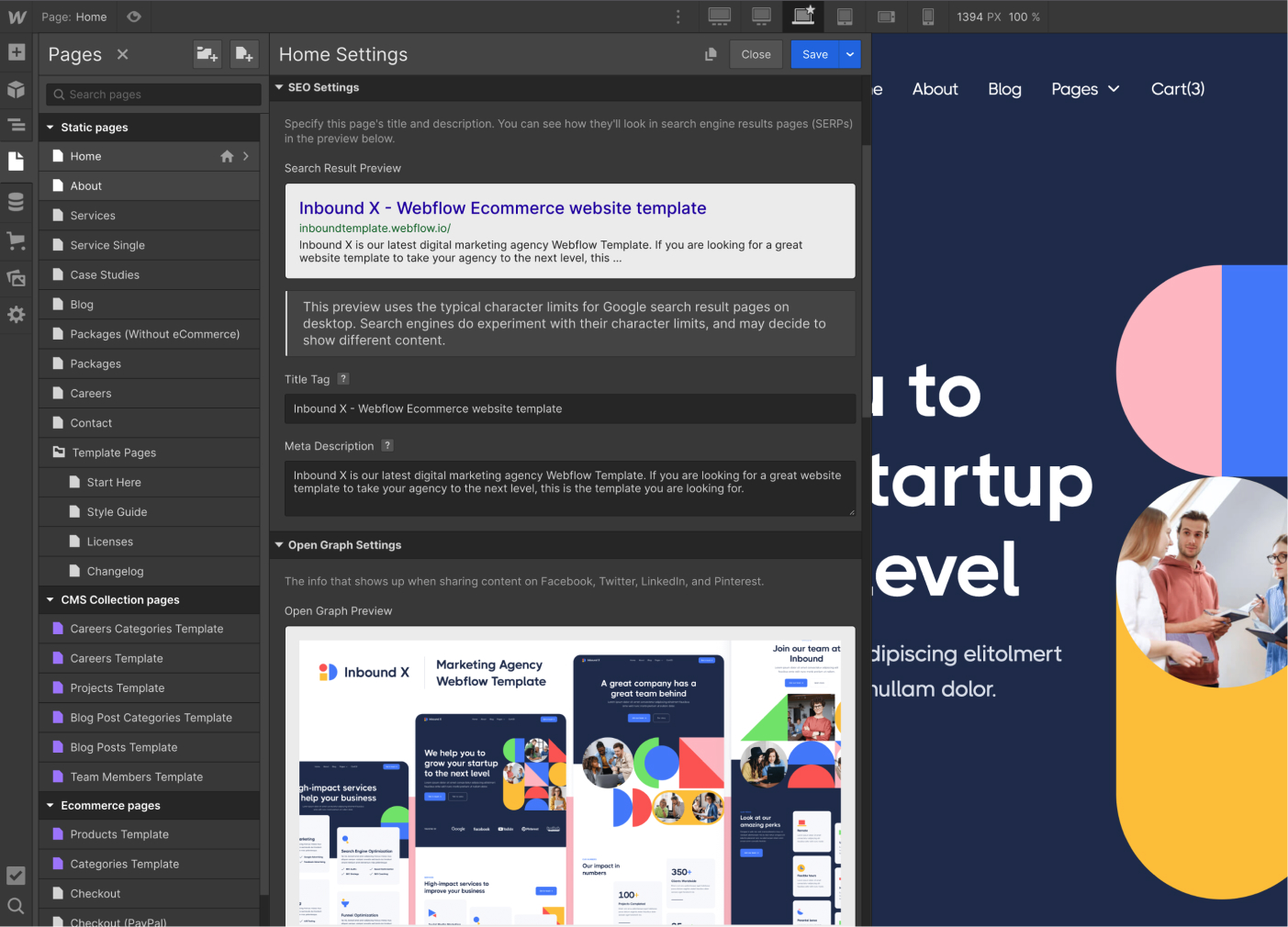Open the Pages panel icon
Image resolution: width=1288 pixels, height=927 pixels.
tap(17, 161)
